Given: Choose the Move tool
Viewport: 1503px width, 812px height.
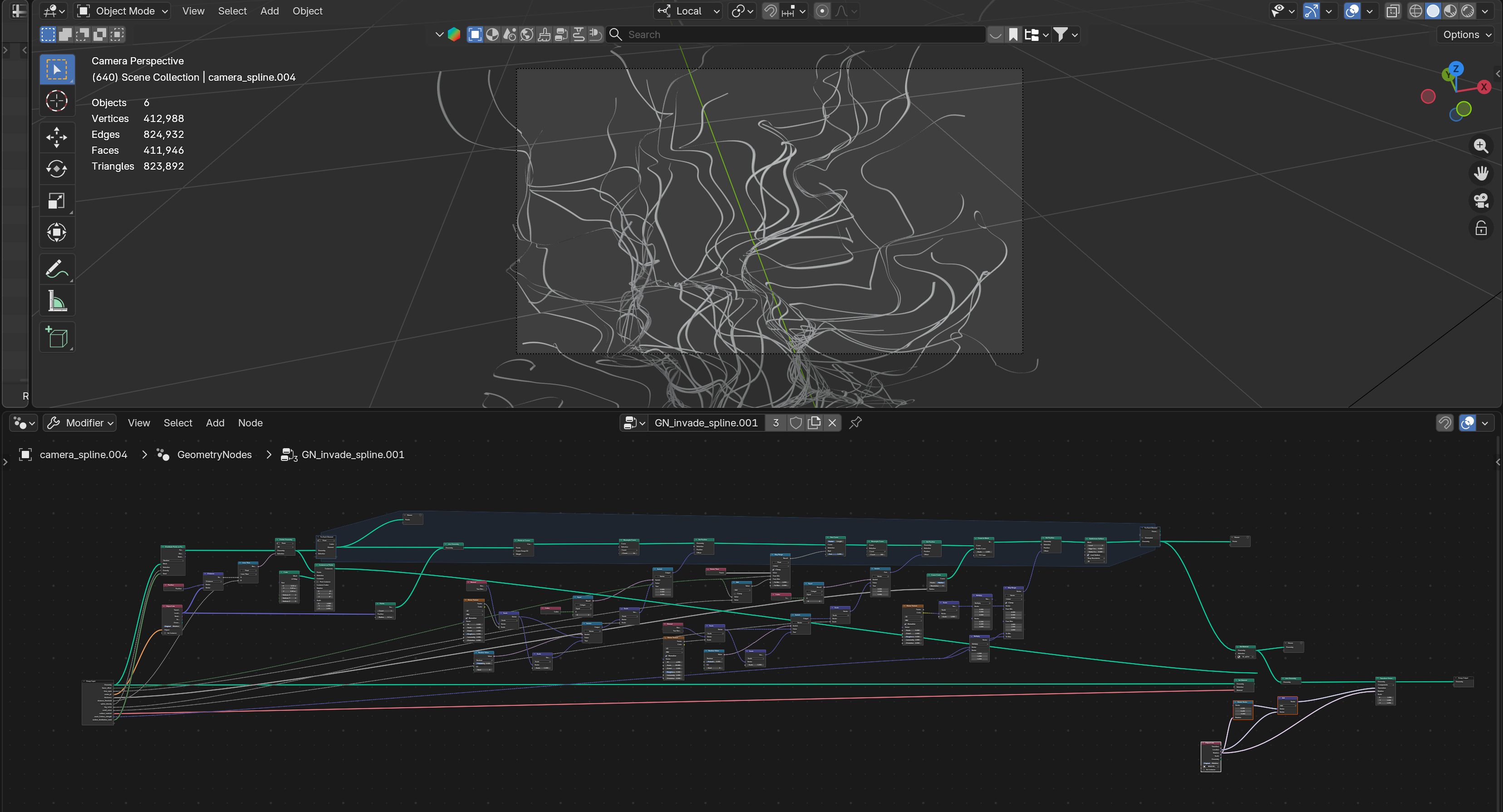Looking at the screenshot, I should coord(57,137).
